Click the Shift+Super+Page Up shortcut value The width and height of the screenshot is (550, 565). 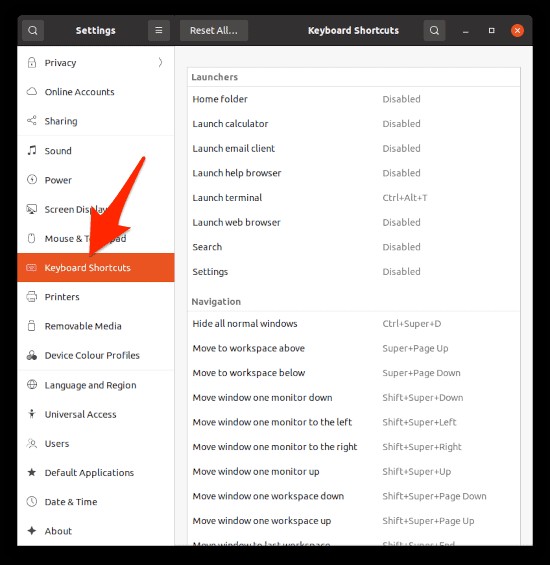(428, 521)
